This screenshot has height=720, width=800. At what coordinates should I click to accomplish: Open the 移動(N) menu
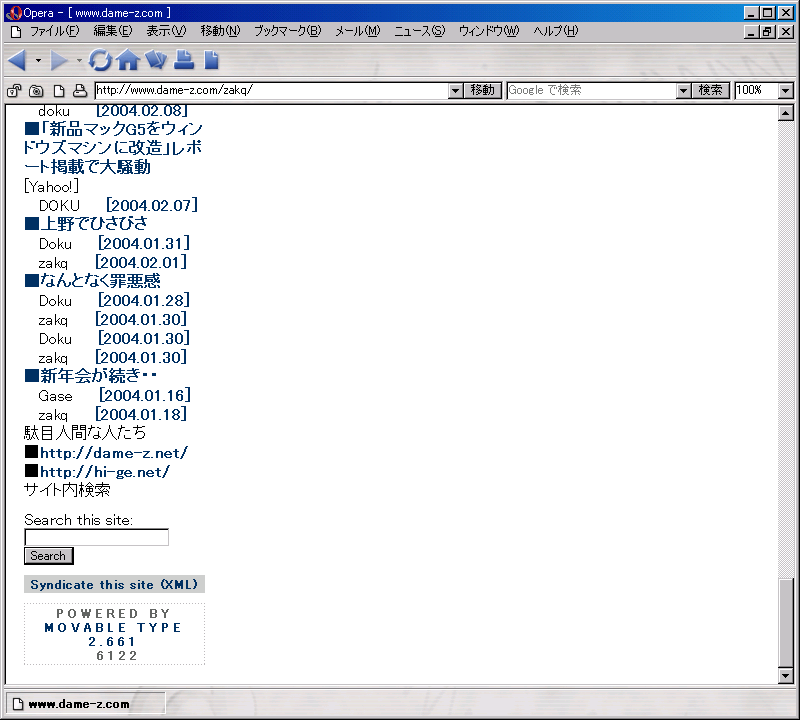[220, 31]
